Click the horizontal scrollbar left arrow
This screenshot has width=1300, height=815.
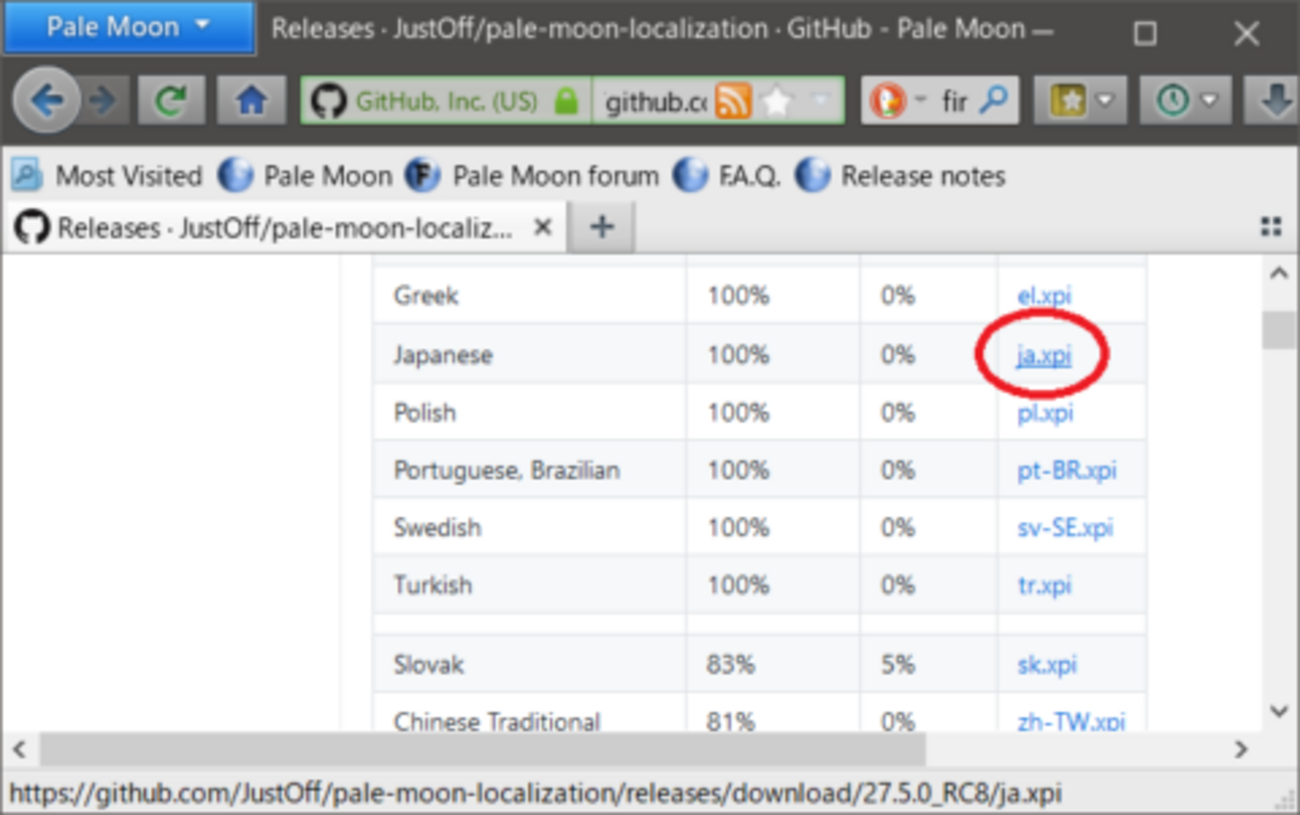click(19, 748)
